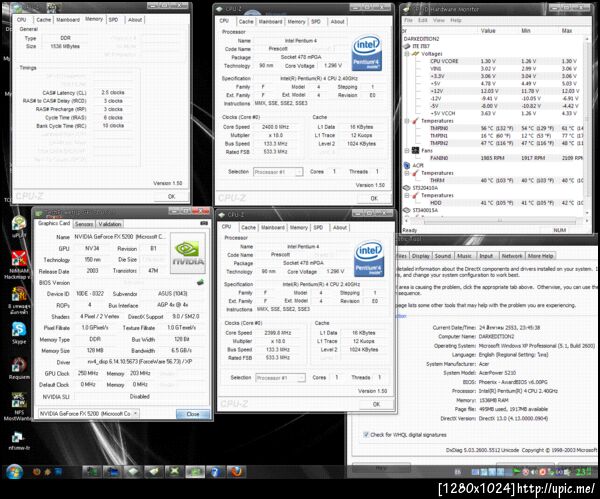Click the ST340015A drive icon in HWMonitor
Viewport: 600px width, 499px height.
click(x=407, y=210)
